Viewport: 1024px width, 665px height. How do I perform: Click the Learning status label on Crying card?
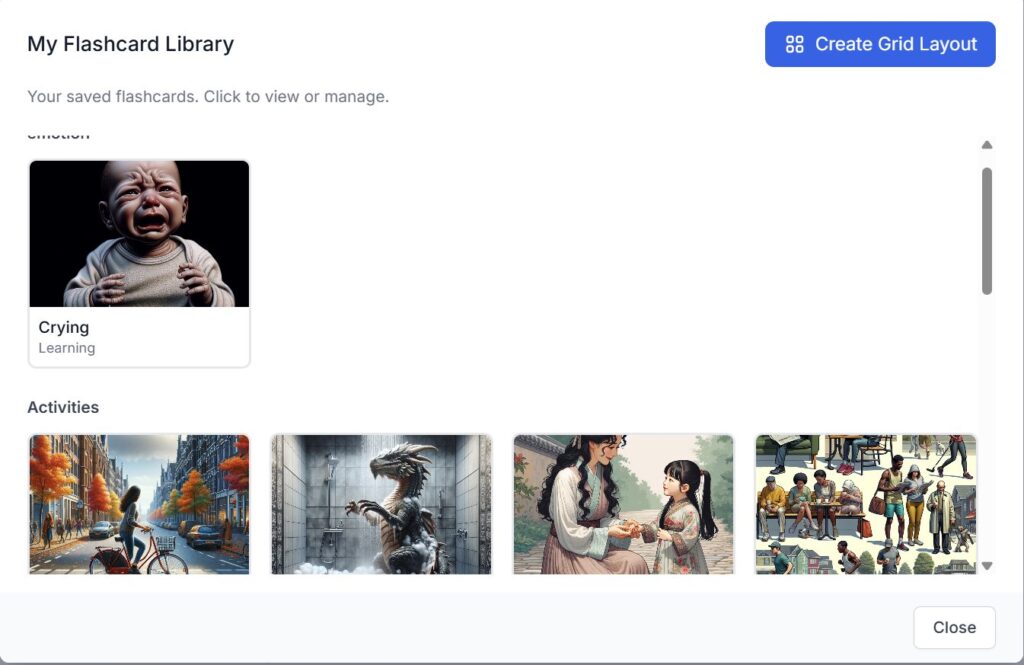tap(67, 348)
